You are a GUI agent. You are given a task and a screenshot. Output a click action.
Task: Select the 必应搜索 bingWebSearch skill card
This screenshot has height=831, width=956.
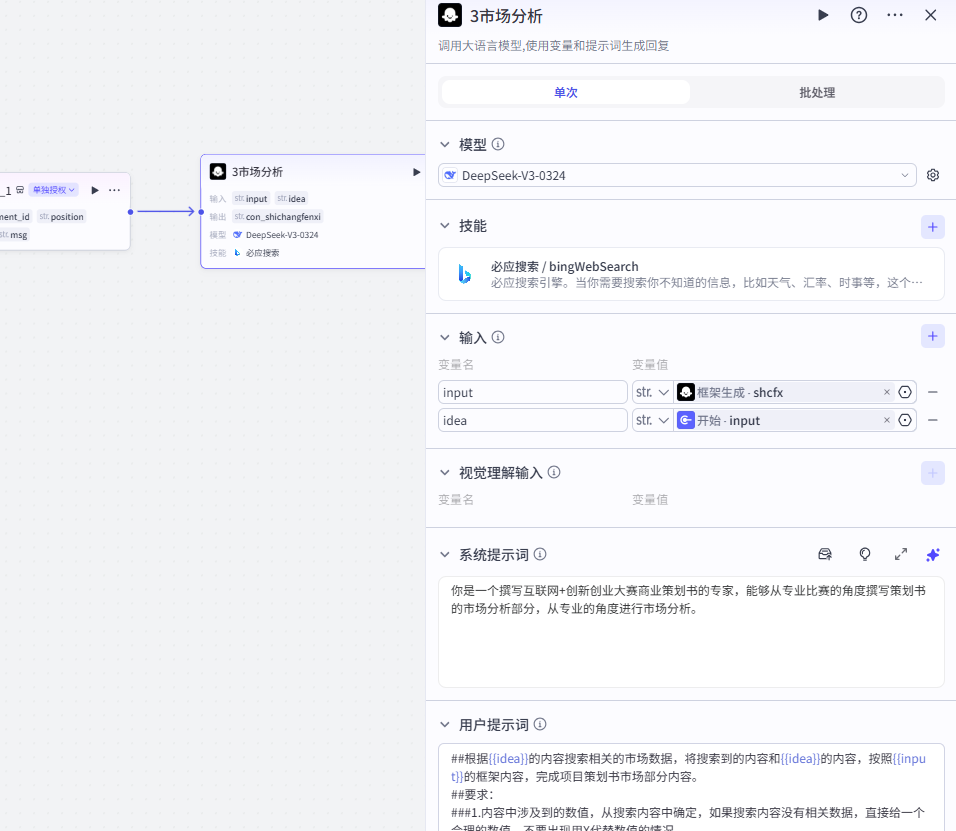click(x=691, y=274)
